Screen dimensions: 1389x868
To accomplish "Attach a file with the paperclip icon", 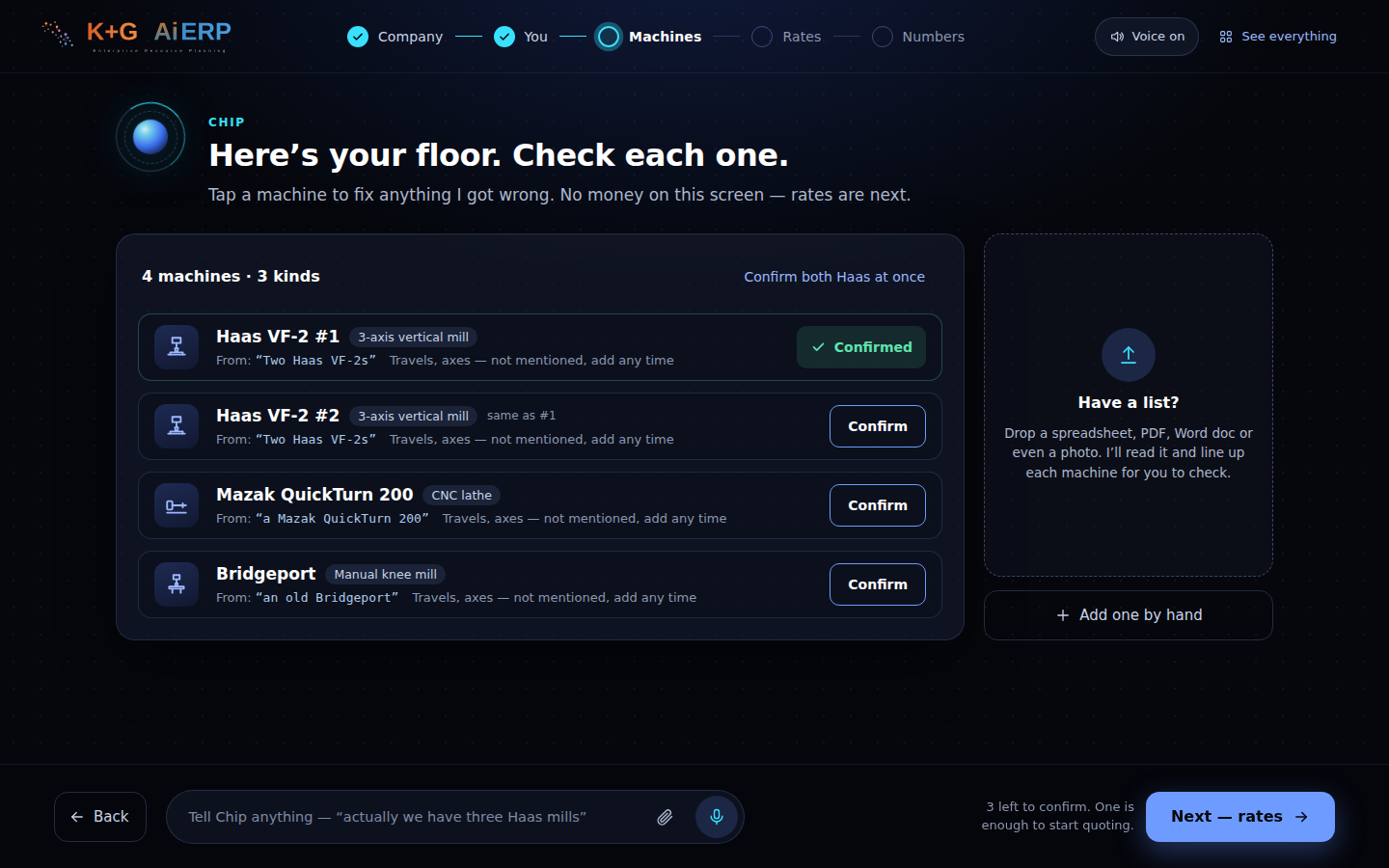I will point(665,817).
